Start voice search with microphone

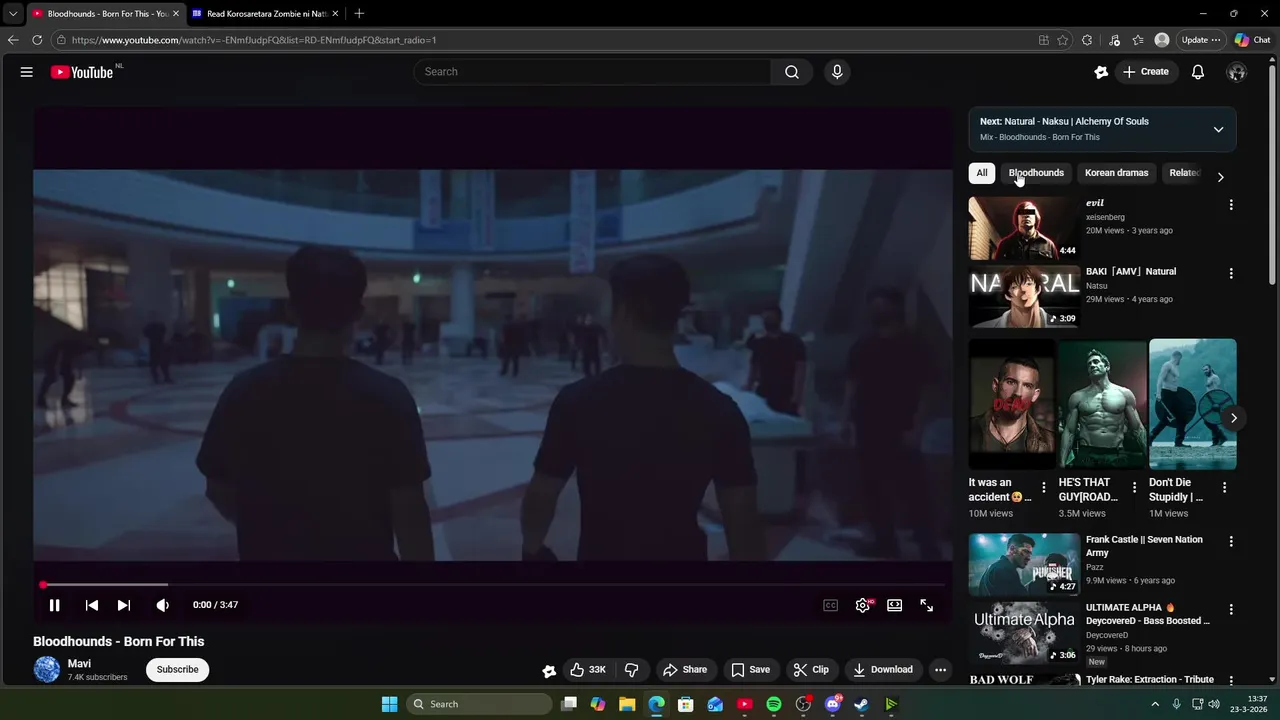pyautogui.click(x=837, y=72)
